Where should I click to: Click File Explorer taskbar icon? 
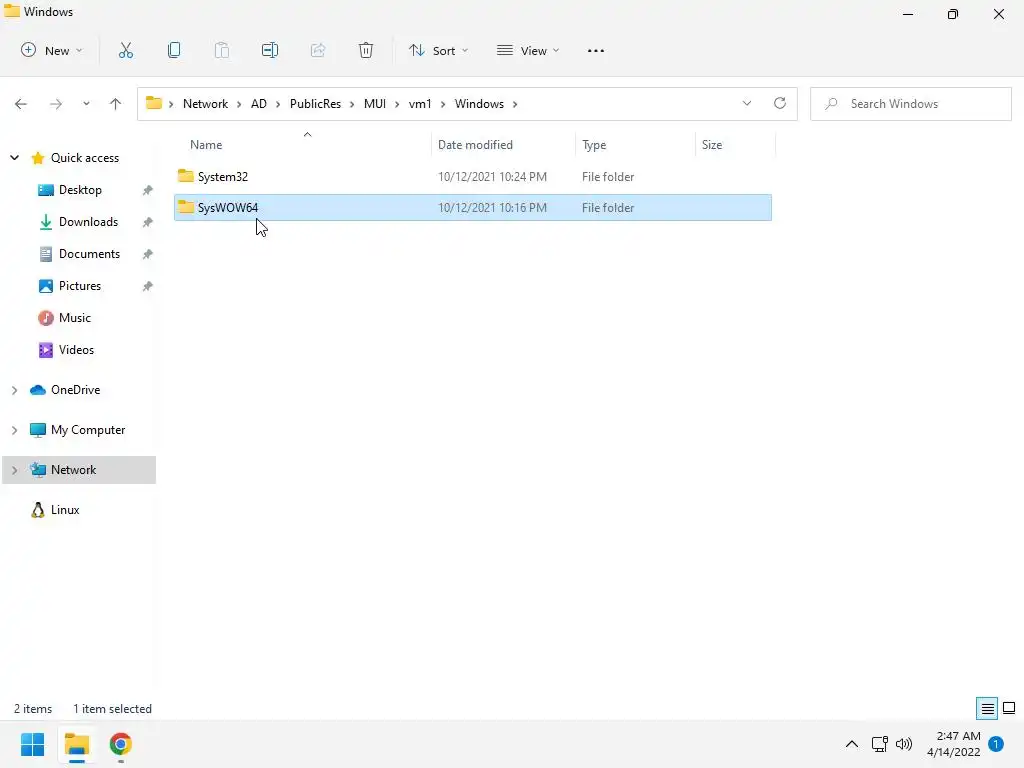click(77, 744)
